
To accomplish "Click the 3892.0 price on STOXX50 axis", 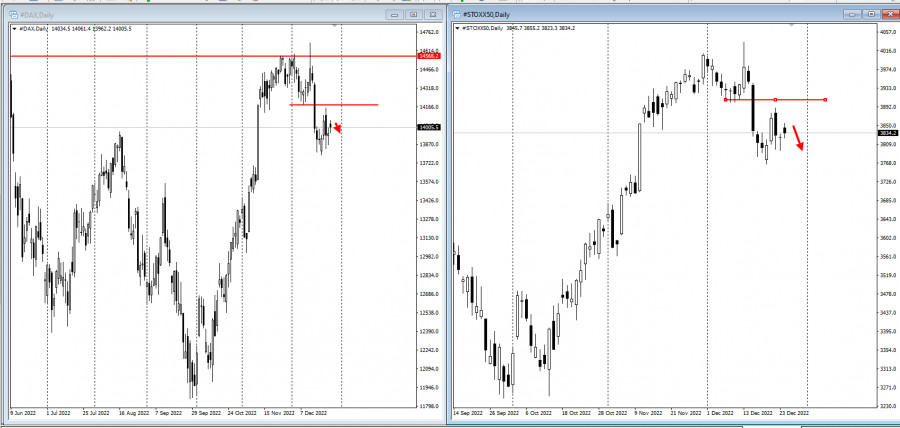I will click(x=889, y=107).
